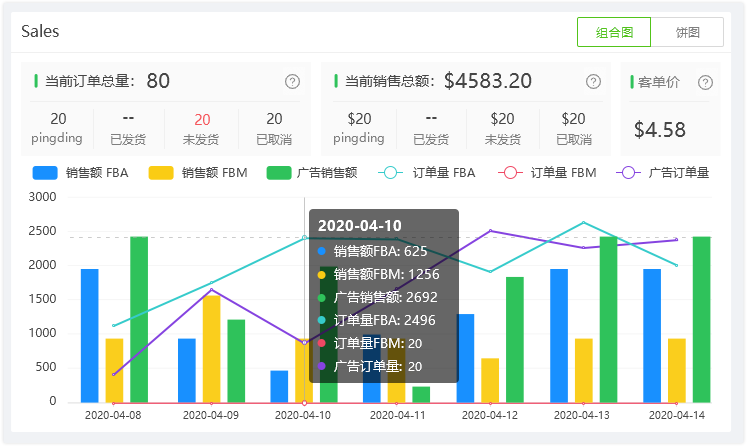Click x-axis date 2020-04-14
Screen dimensions: 747x446
coord(676,415)
